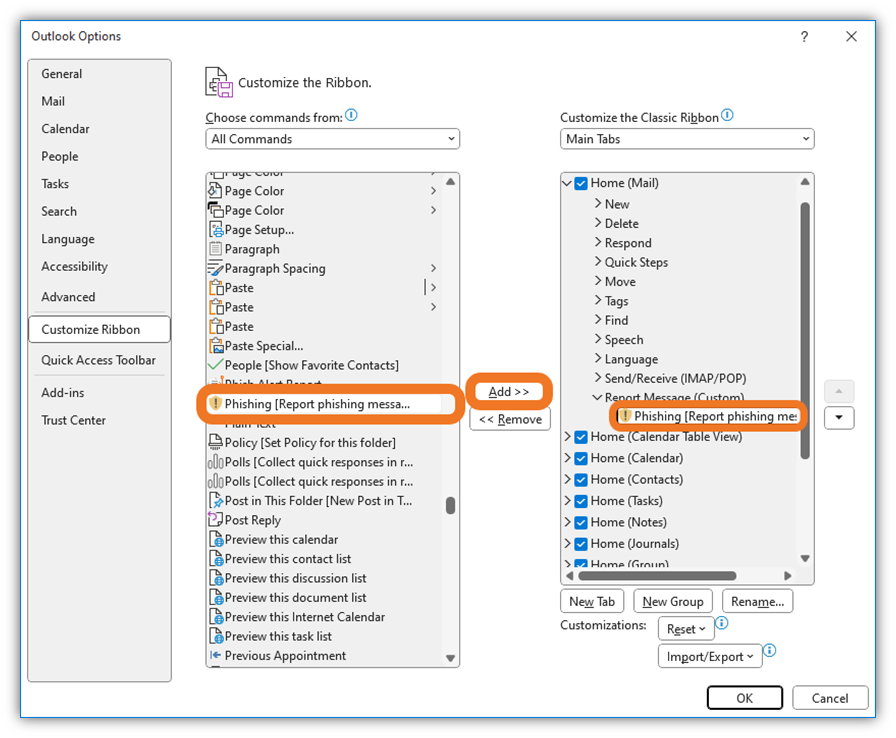Open the Reset dropdown button
The width and height of the screenshot is (896, 738).
tap(686, 629)
